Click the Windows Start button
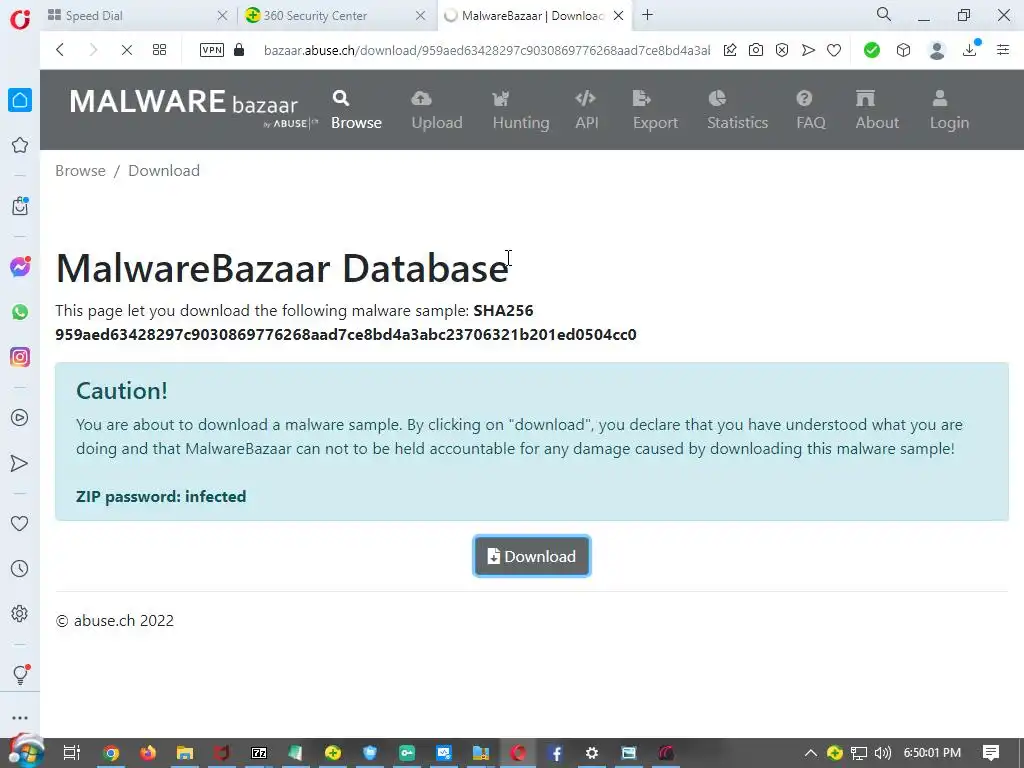1024x768 pixels. point(26,752)
